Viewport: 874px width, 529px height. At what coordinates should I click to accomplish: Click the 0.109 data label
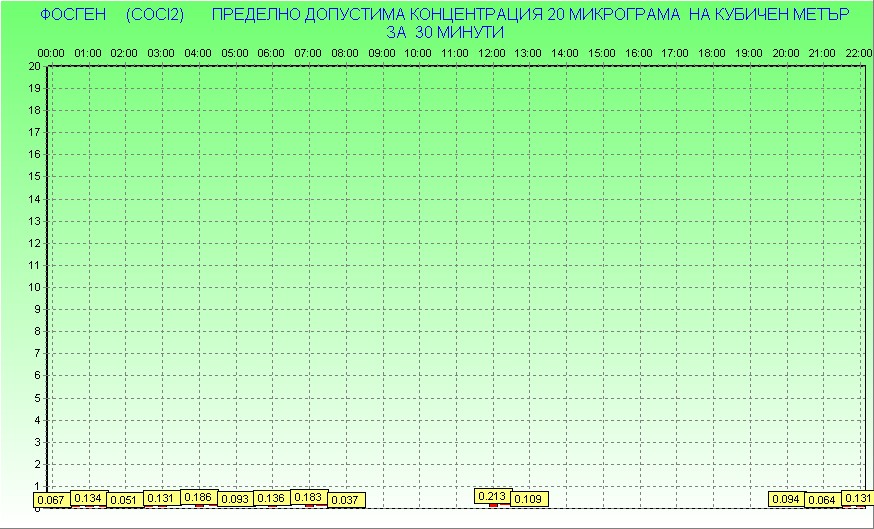pos(529,499)
